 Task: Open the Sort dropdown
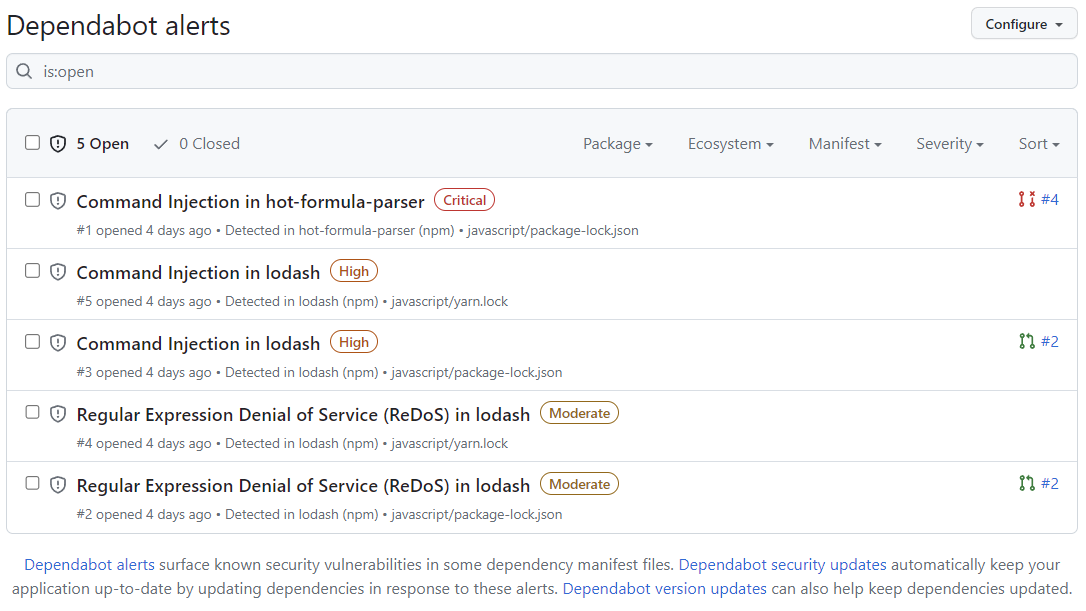point(1038,143)
